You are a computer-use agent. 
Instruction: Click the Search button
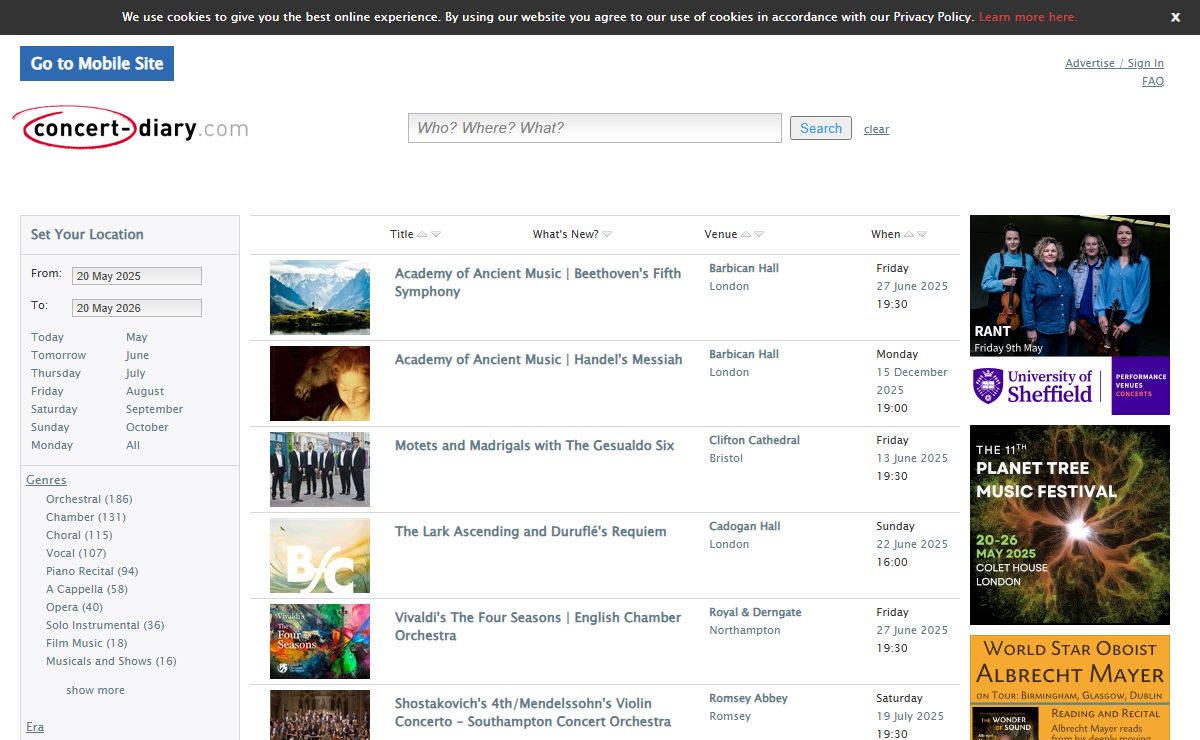coord(821,128)
